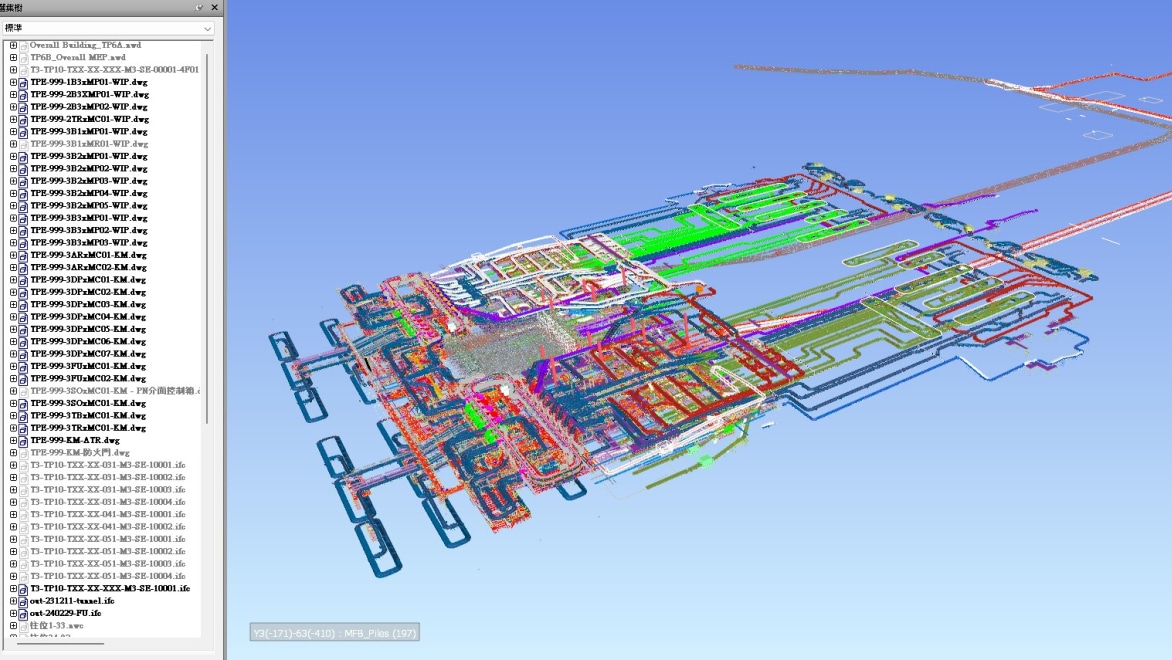
Task: Expand the TPE-999-3TBxMC01-KM.dwg node
Action: pyautogui.click(x=13, y=416)
